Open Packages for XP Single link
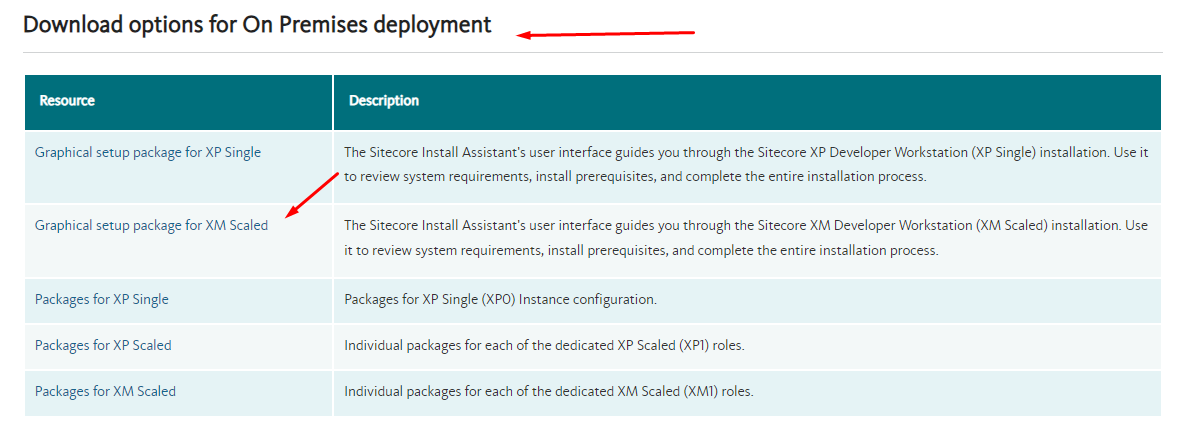1188x445 pixels. [x=102, y=299]
